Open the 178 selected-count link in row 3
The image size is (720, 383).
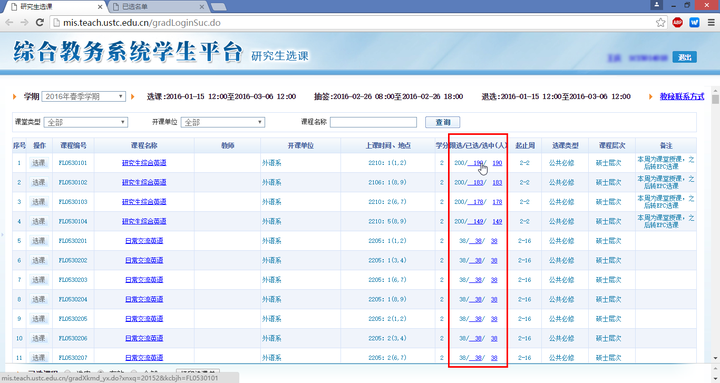click(x=476, y=202)
